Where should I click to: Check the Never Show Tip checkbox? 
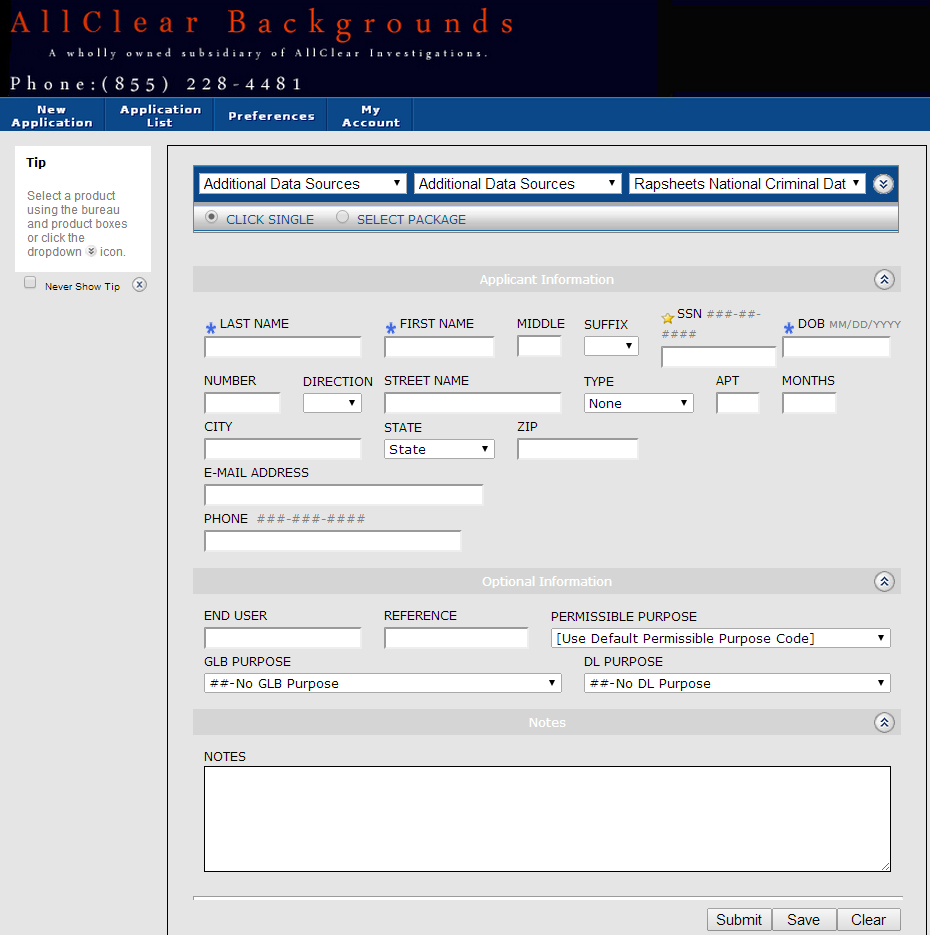(x=30, y=283)
